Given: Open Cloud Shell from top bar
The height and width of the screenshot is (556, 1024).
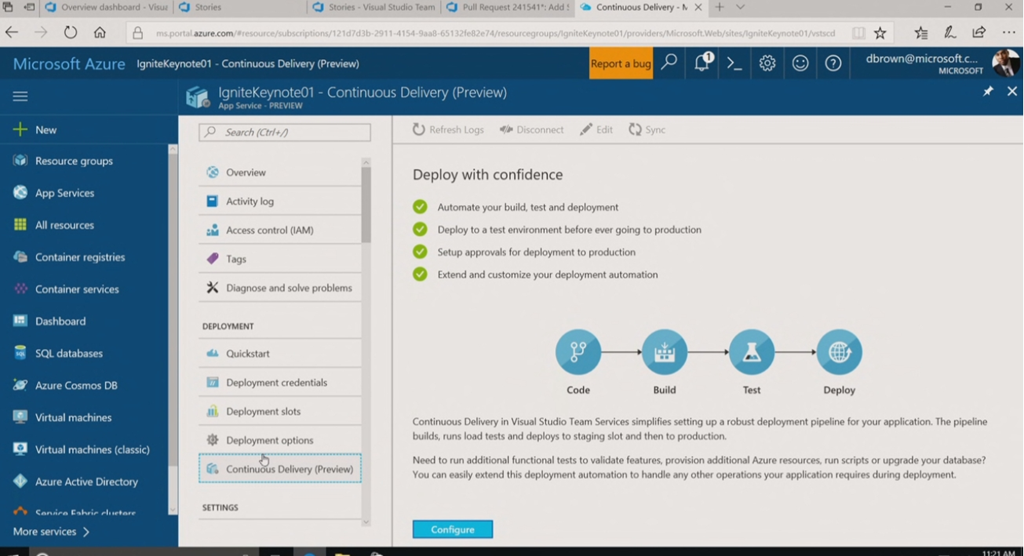Looking at the screenshot, I should (734, 63).
